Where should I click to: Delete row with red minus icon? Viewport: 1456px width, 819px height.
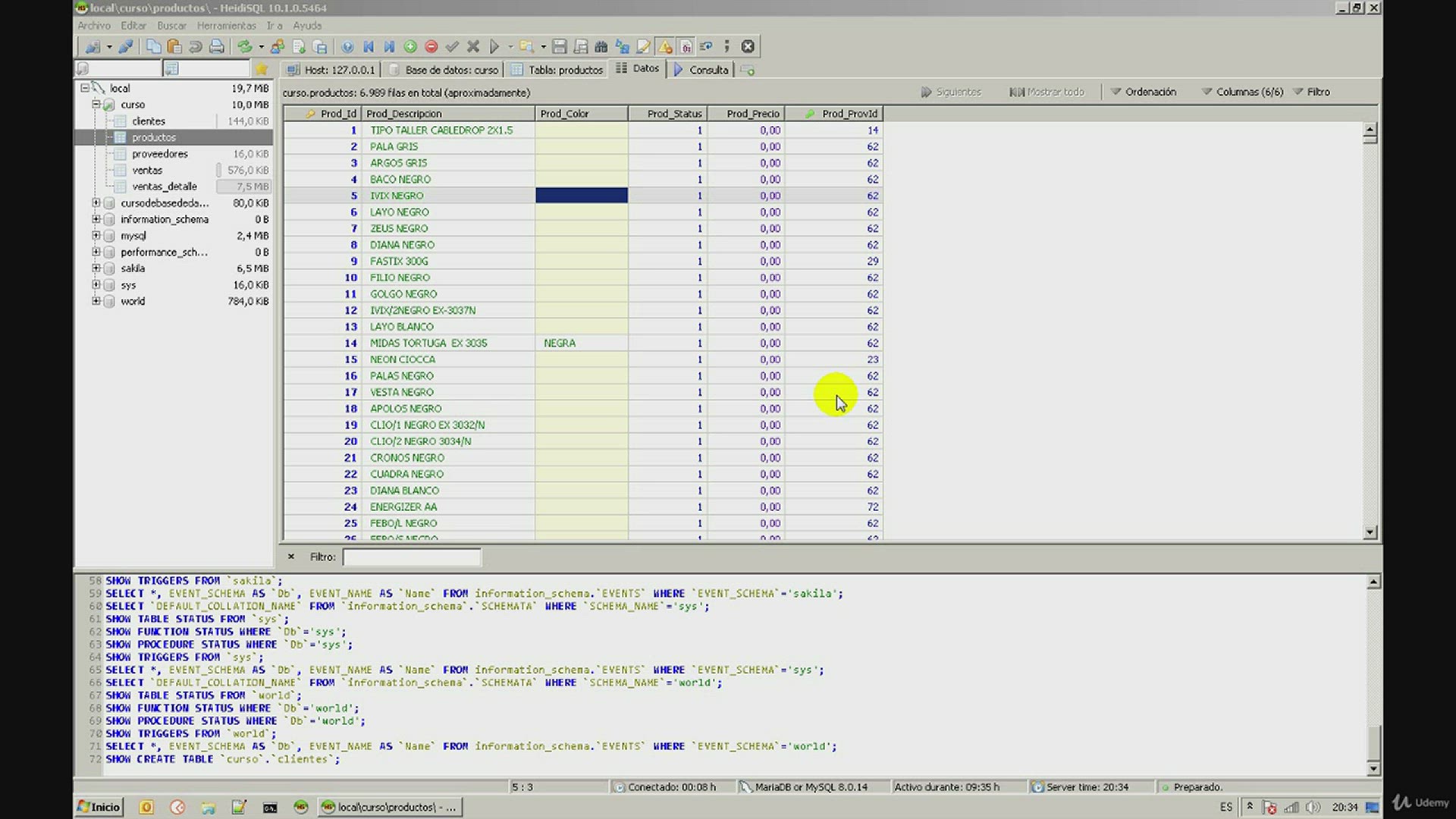coord(431,47)
